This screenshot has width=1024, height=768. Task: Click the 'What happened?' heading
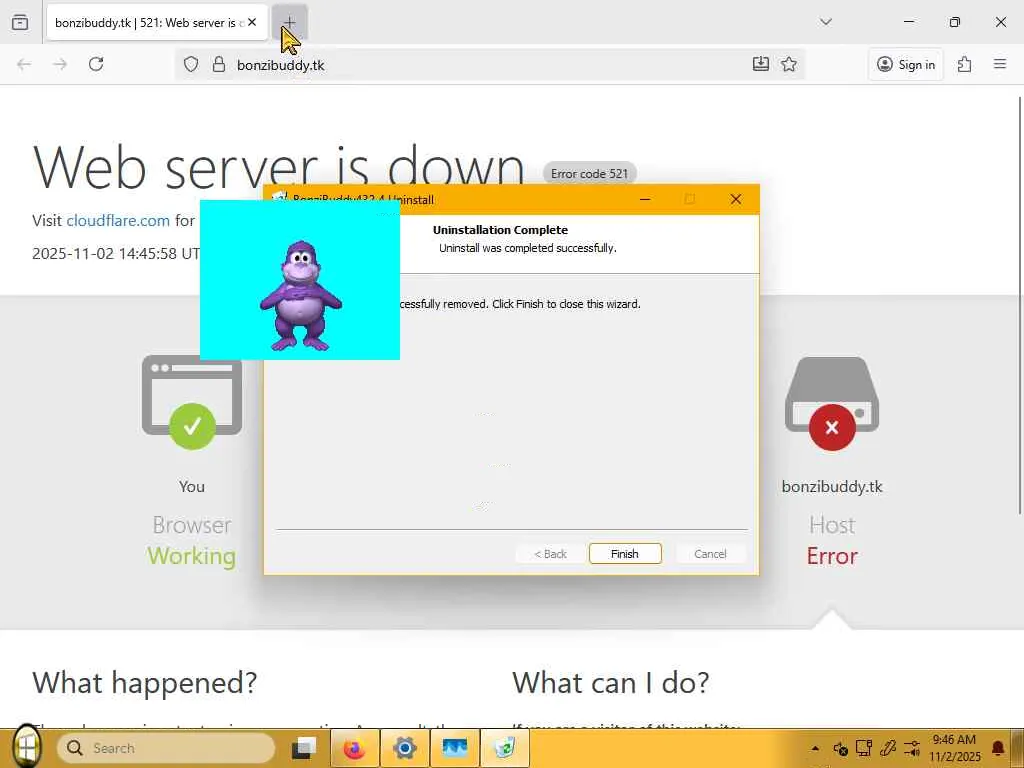coord(144,683)
